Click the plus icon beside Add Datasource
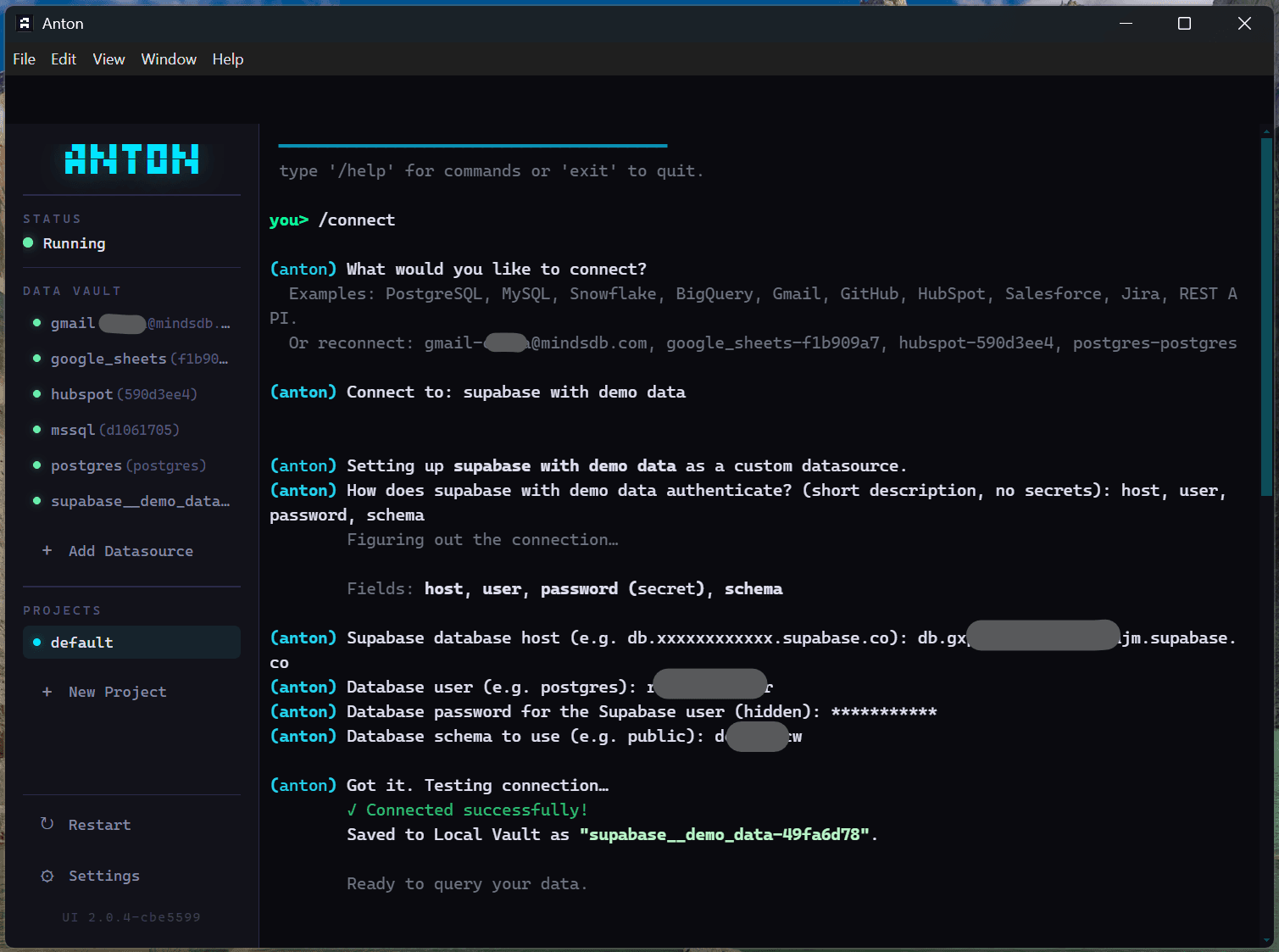The height and width of the screenshot is (952, 1279). tap(47, 551)
